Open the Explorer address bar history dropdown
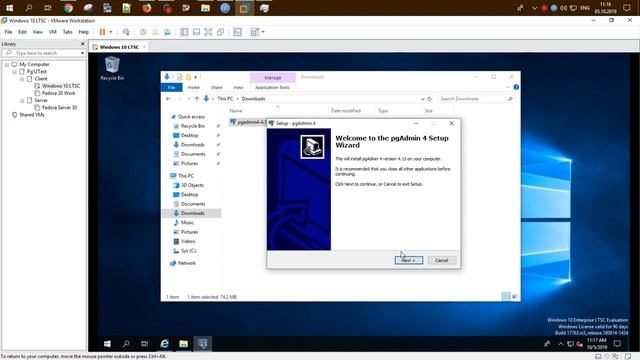 [422, 99]
